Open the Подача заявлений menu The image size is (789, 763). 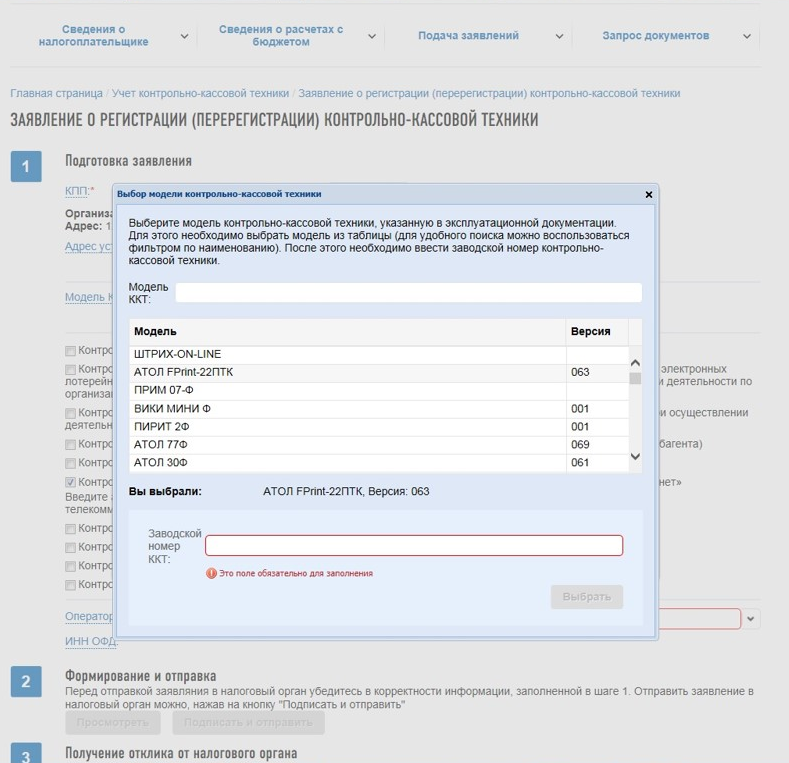(x=468, y=36)
